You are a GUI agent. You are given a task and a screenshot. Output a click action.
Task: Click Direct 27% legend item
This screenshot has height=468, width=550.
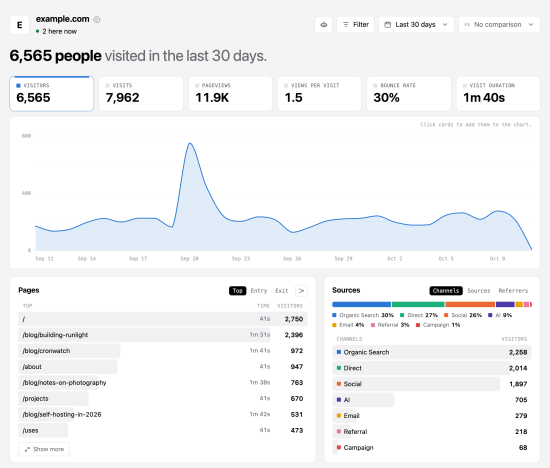point(419,315)
